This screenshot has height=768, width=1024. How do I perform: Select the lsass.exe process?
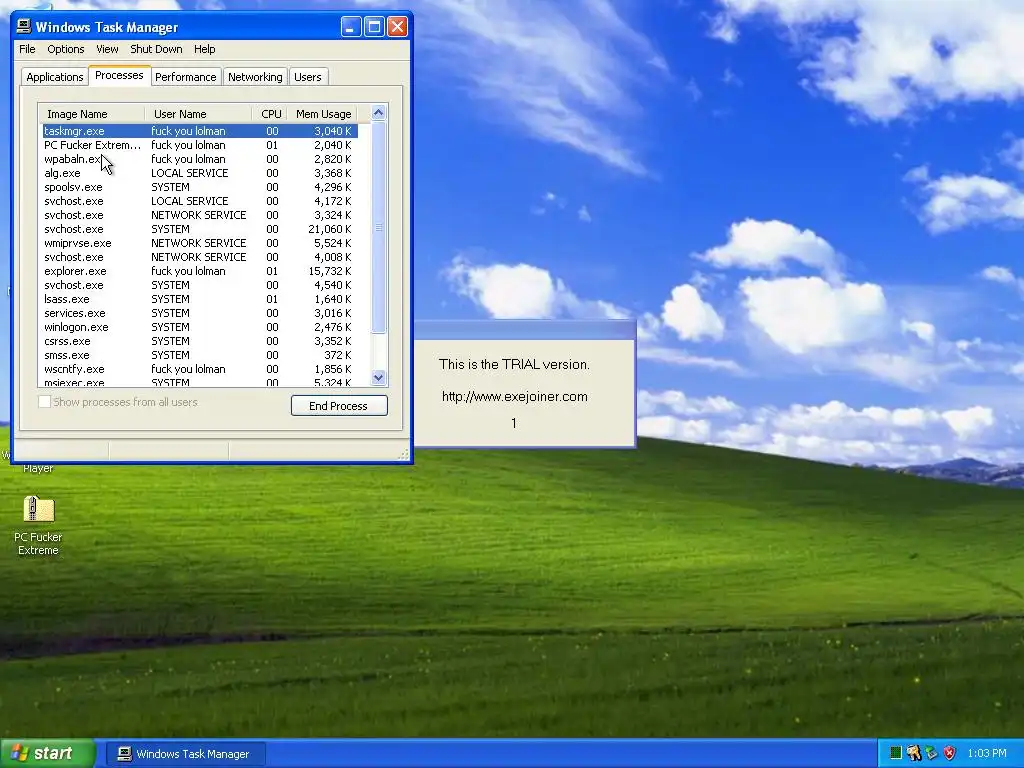200,299
